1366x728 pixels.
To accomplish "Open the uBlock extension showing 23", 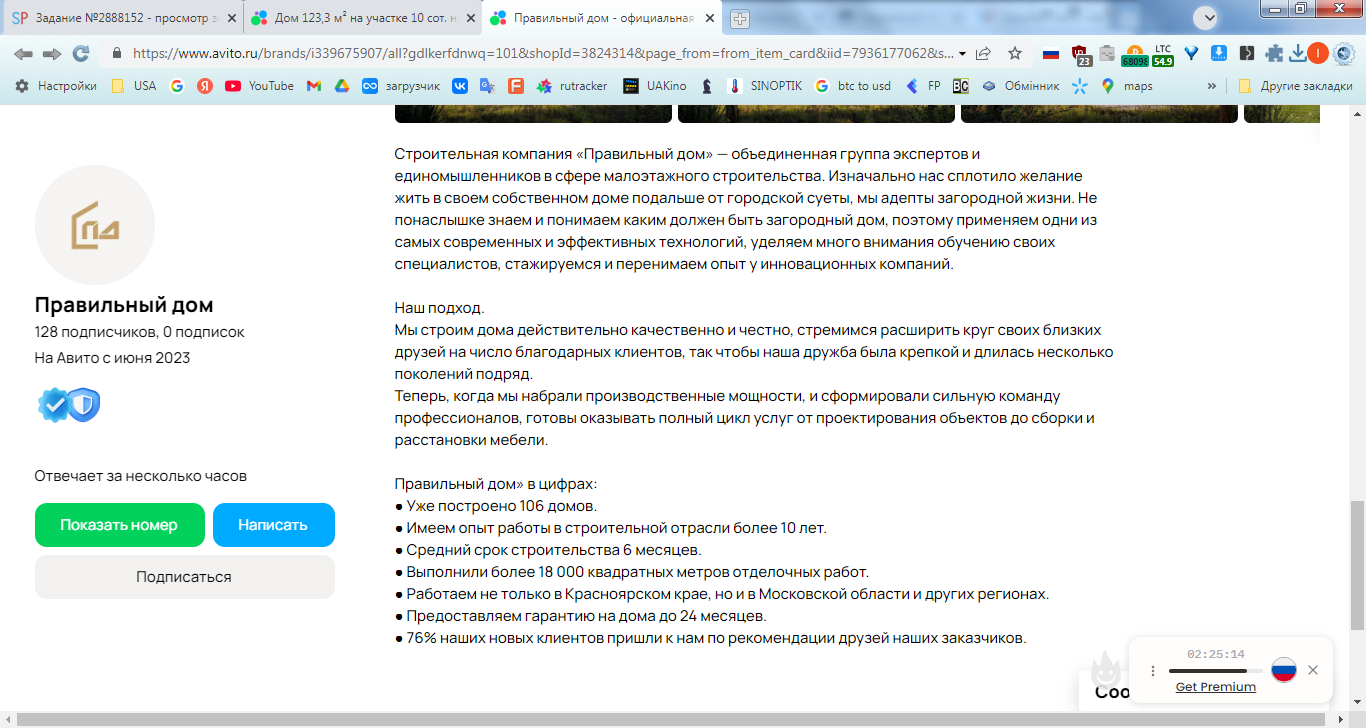I will tap(1080, 55).
